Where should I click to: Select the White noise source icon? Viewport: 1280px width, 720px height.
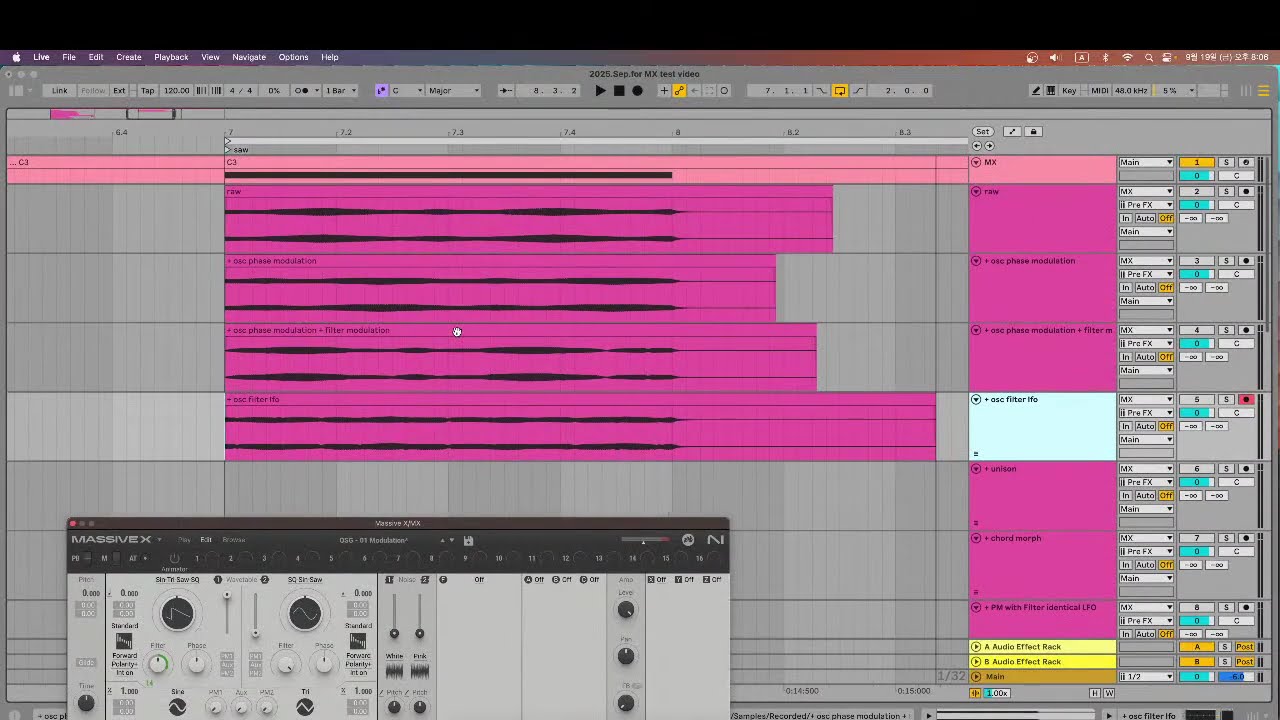(x=394, y=670)
